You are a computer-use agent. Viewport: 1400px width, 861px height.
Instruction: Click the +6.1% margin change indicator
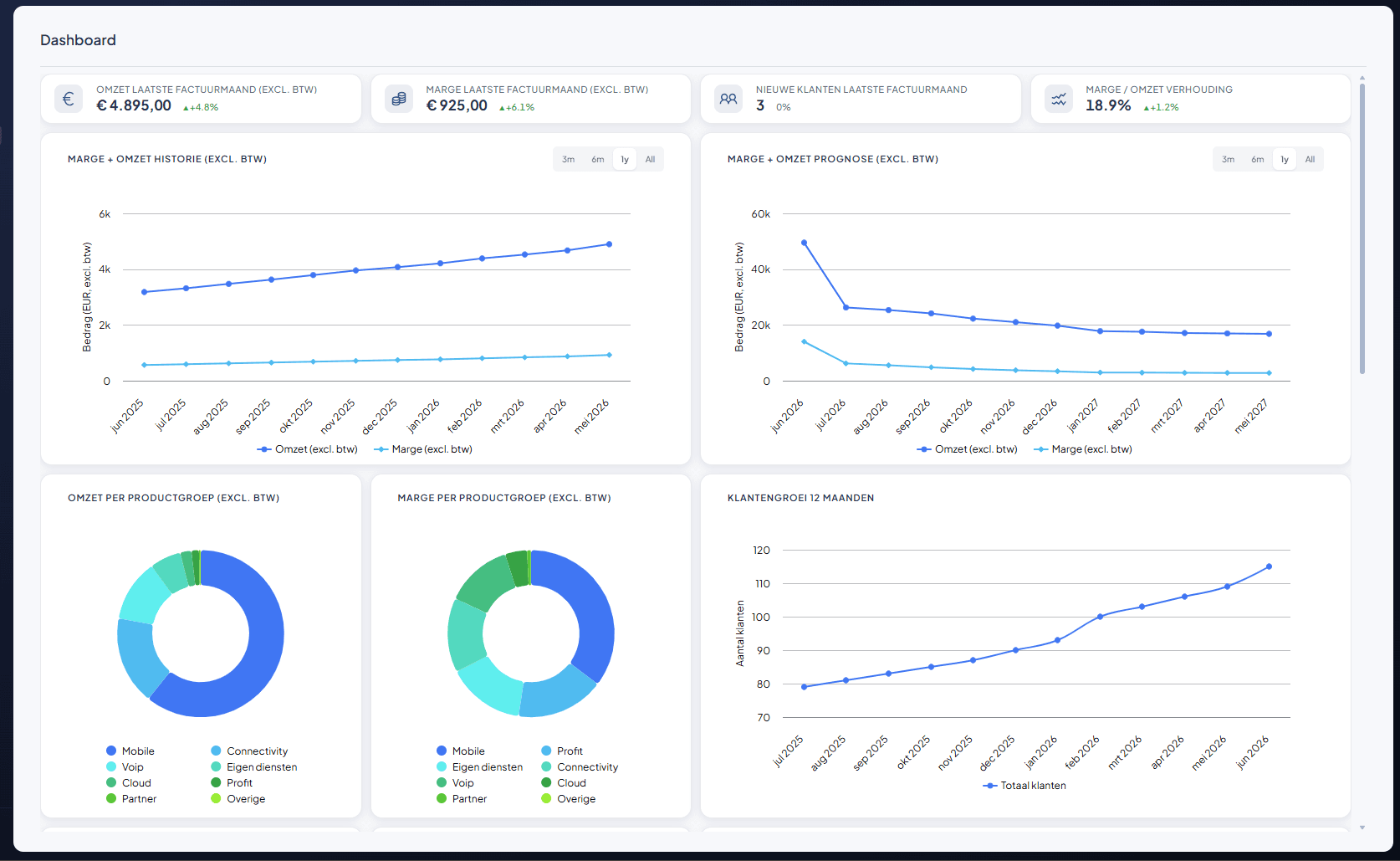pyautogui.click(x=517, y=107)
